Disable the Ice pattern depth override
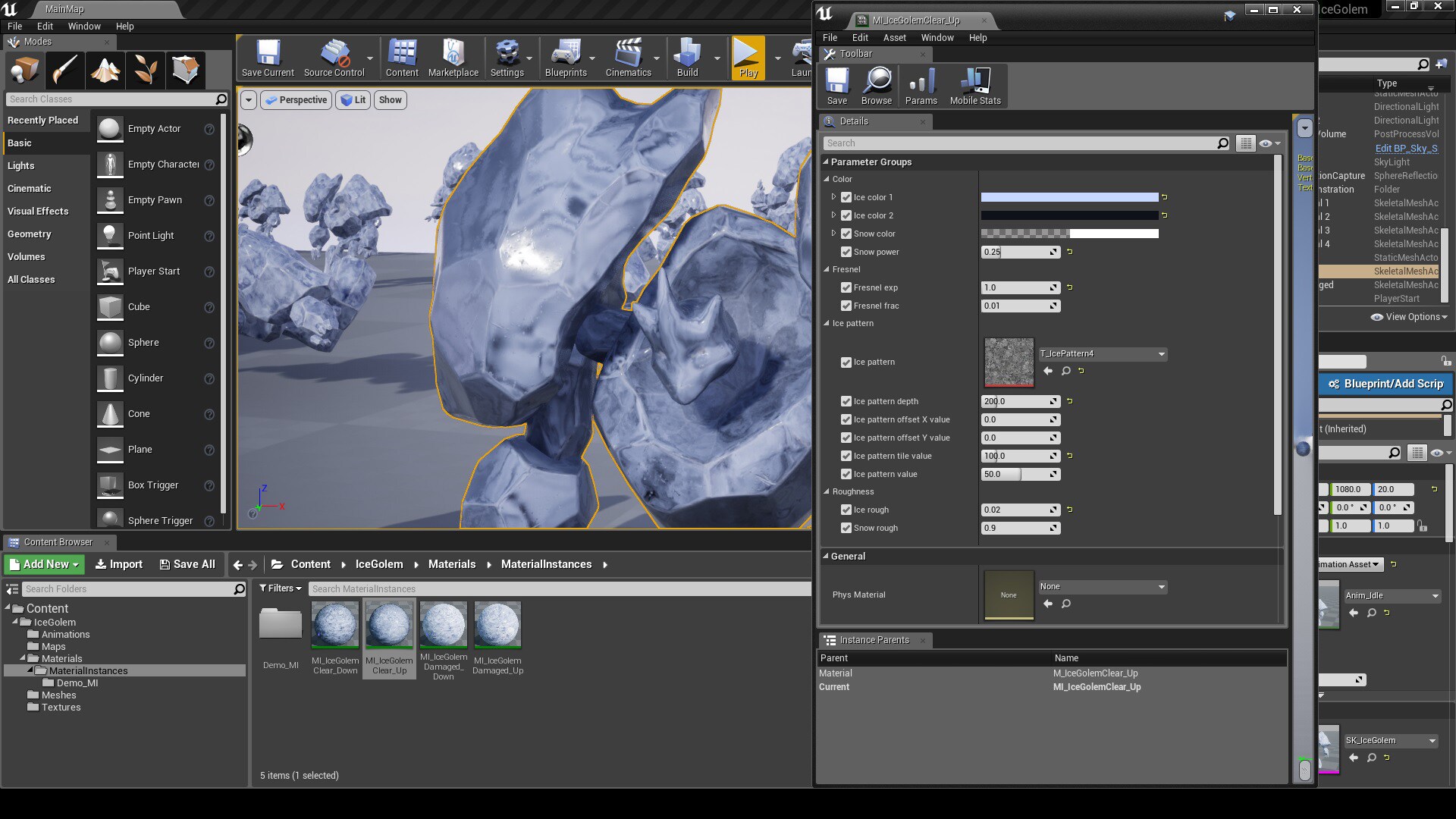Screen dimensions: 1456x819 846,401
